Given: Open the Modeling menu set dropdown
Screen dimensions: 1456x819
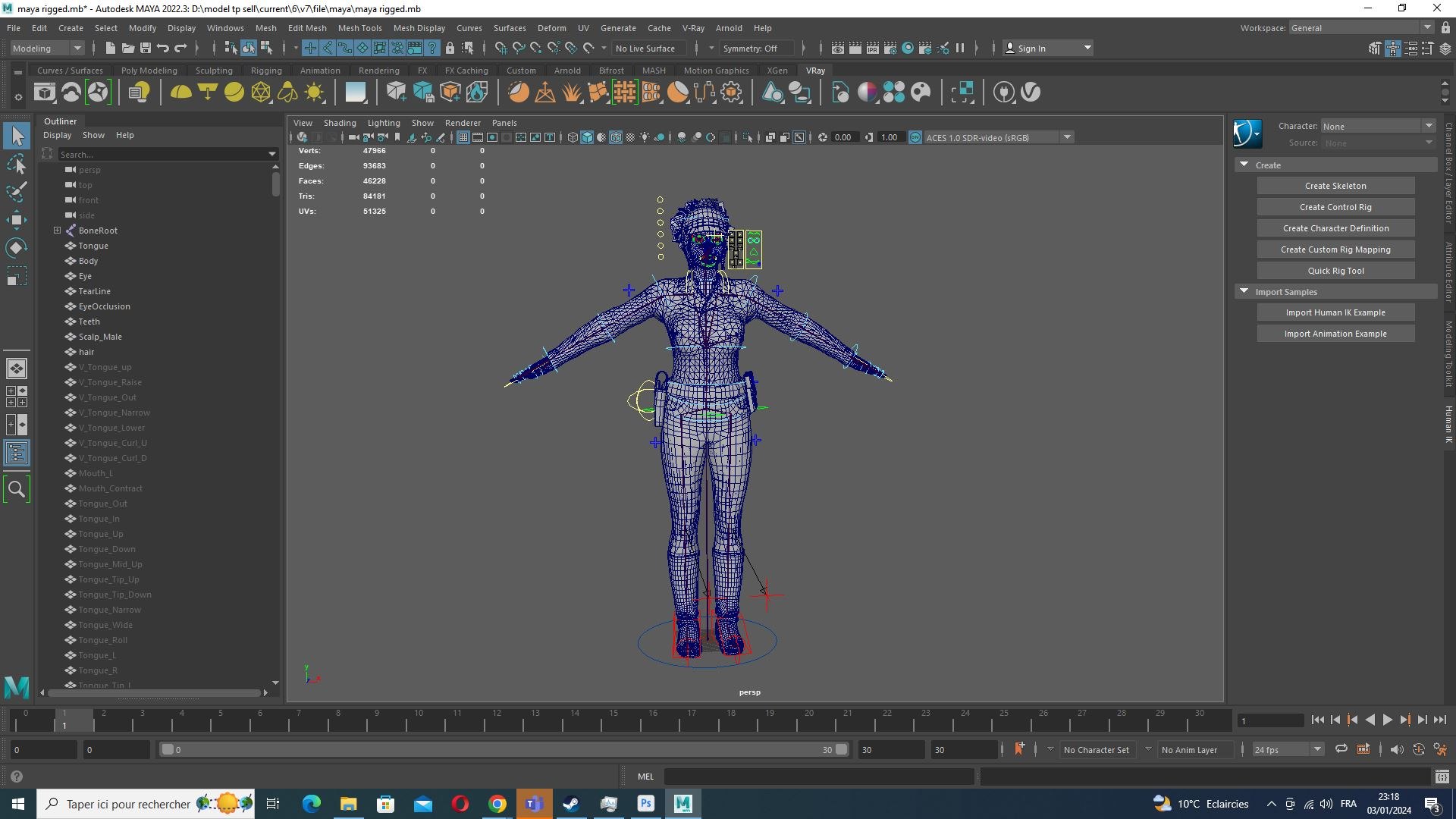Looking at the screenshot, I should pyautogui.click(x=47, y=48).
